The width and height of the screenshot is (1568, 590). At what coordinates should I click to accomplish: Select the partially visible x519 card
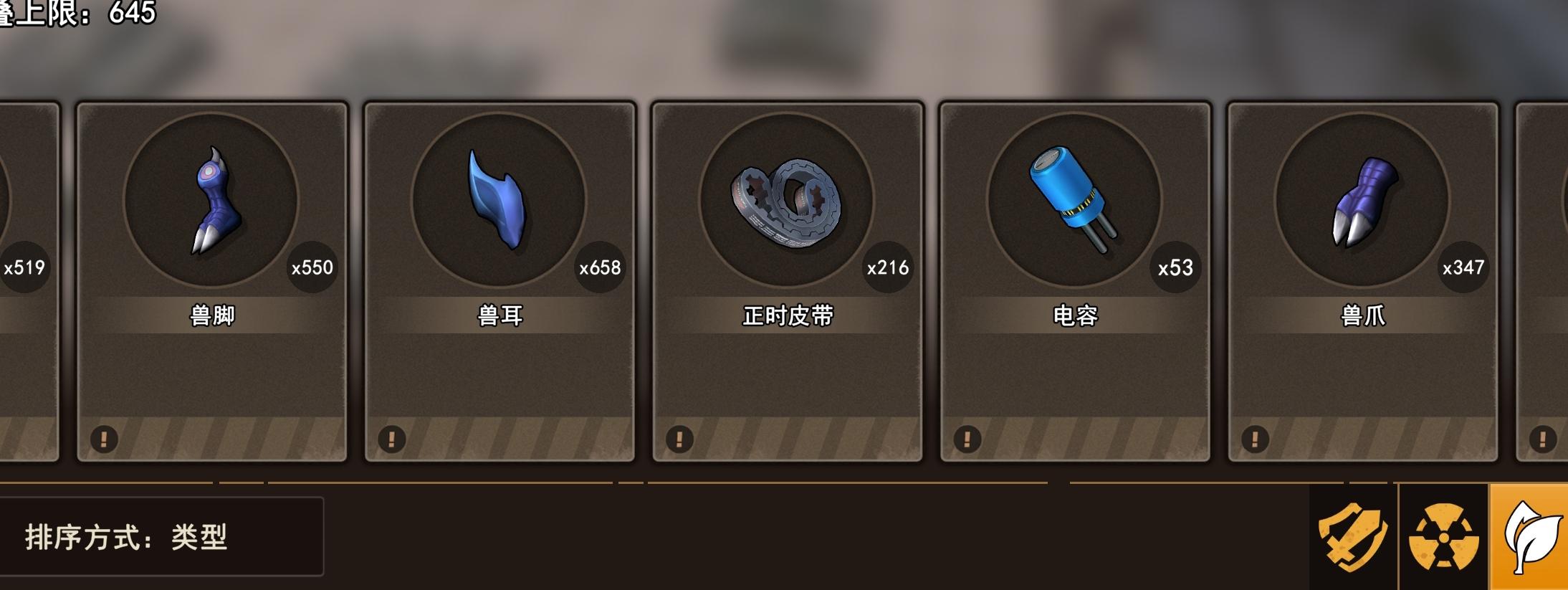tap(29, 282)
